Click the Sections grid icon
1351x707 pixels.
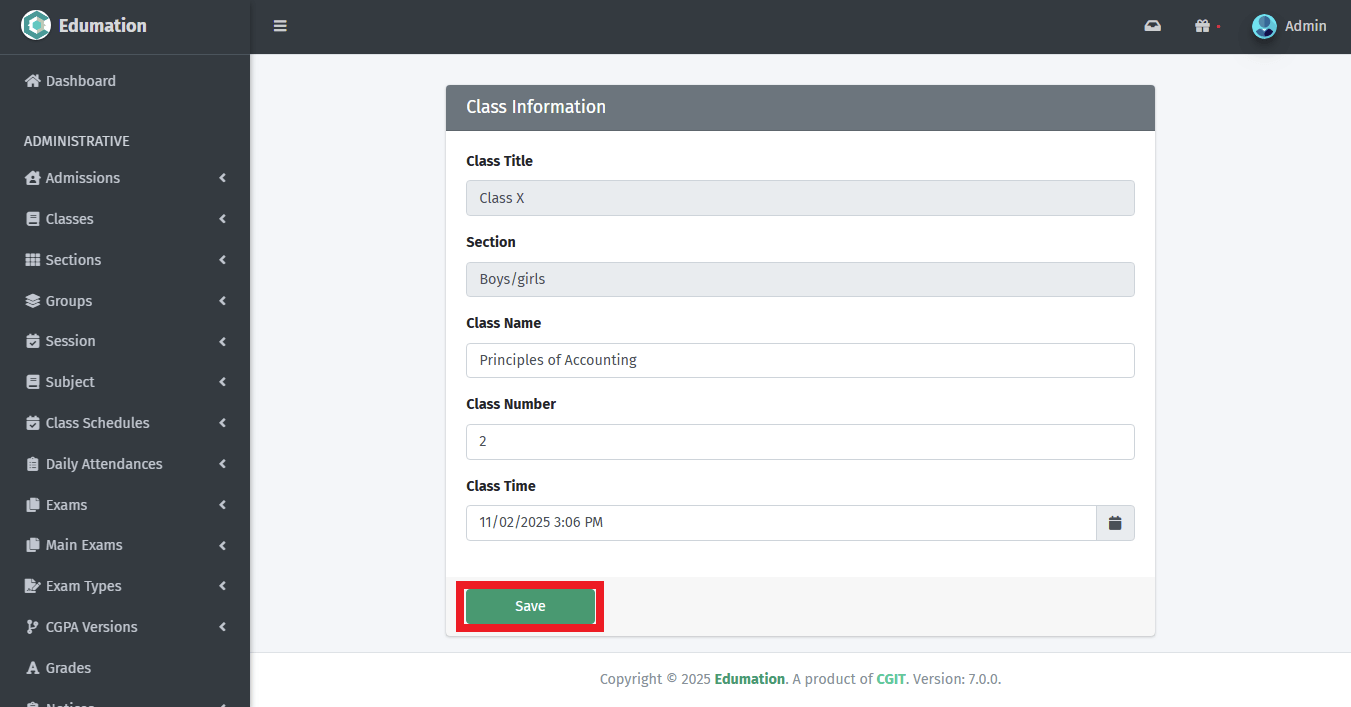click(x=33, y=260)
